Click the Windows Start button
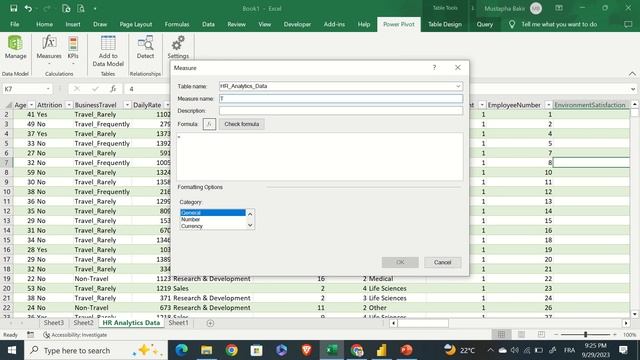The height and width of the screenshot is (360, 640). point(12,350)
